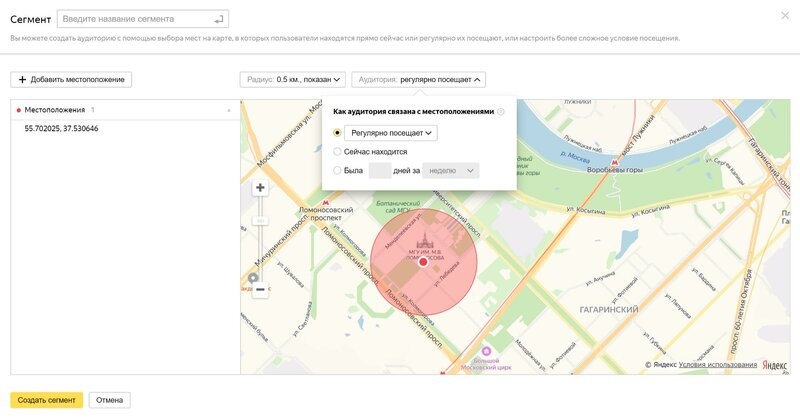
Task: Select the "Была" radio option
Action: (x=338, y=171)
